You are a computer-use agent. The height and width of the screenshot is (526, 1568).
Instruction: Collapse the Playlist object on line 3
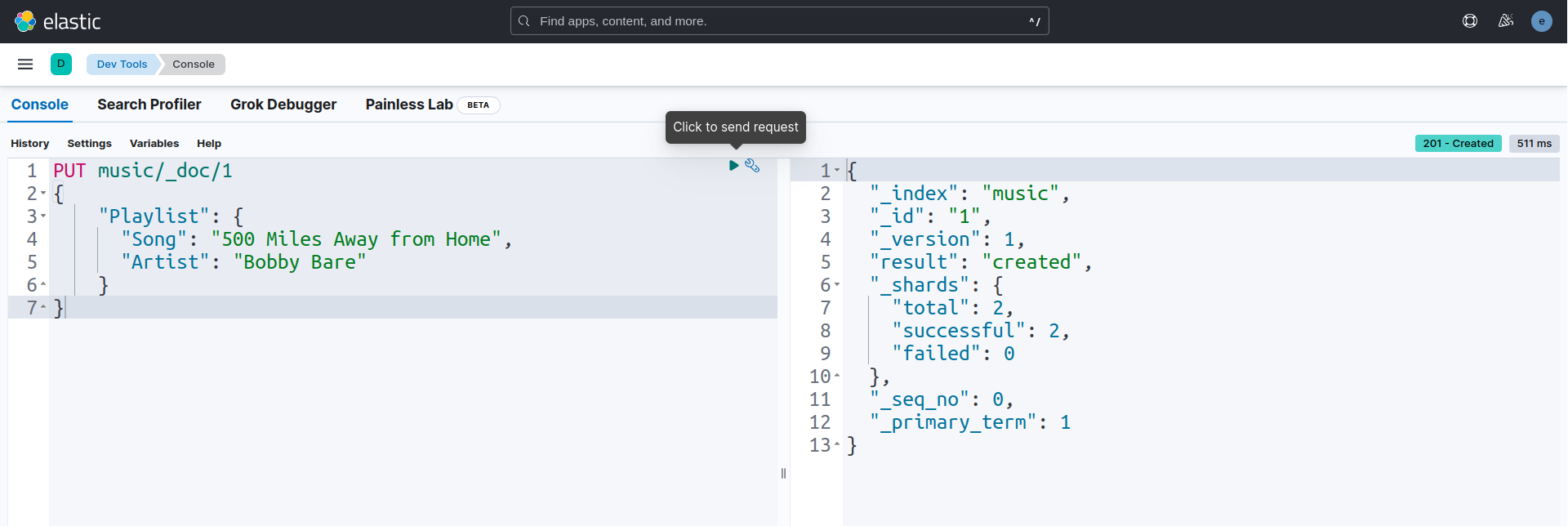(43, 216)
